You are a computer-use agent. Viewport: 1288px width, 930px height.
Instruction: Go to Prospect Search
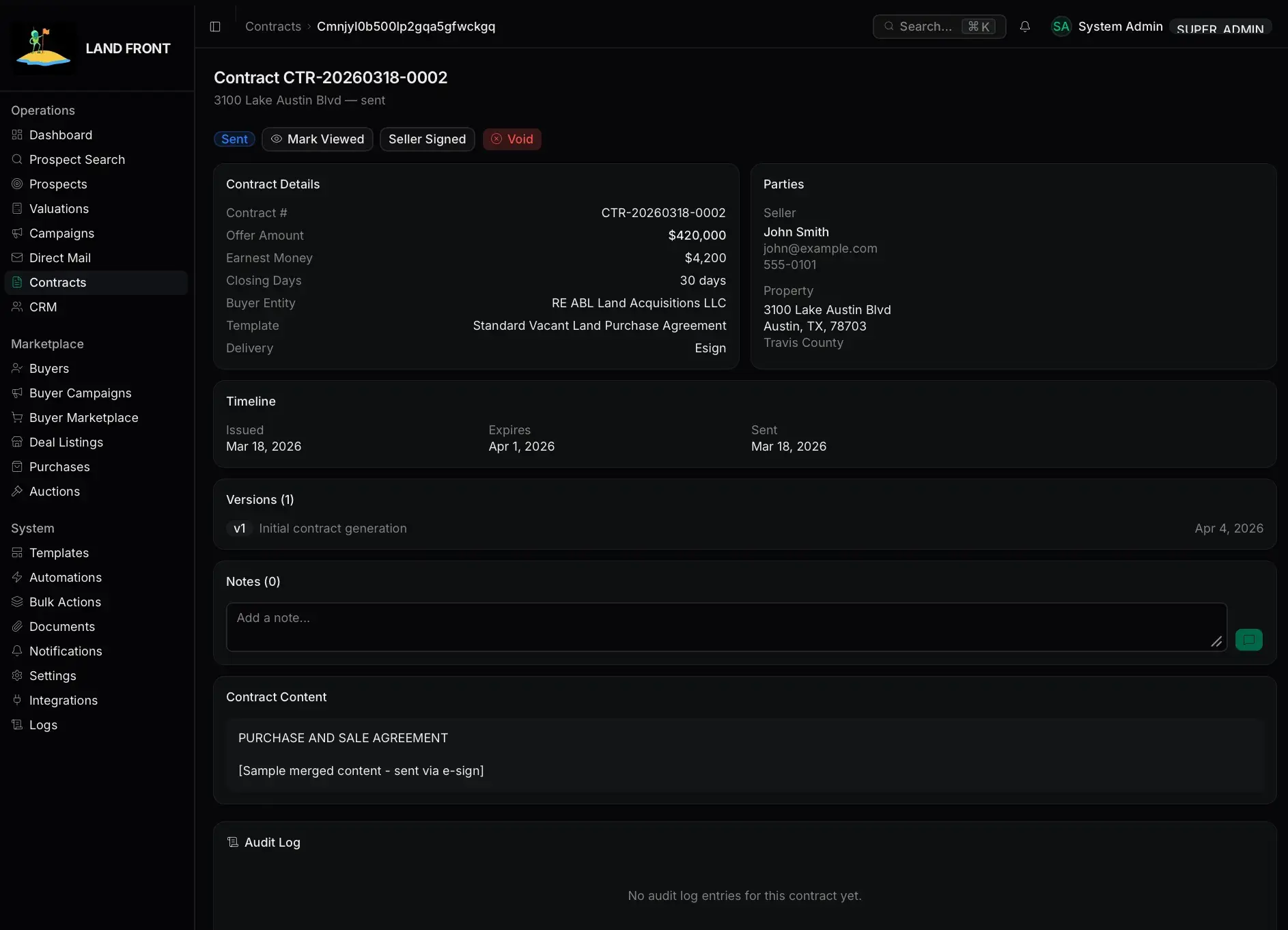click(x=96, y=160)
